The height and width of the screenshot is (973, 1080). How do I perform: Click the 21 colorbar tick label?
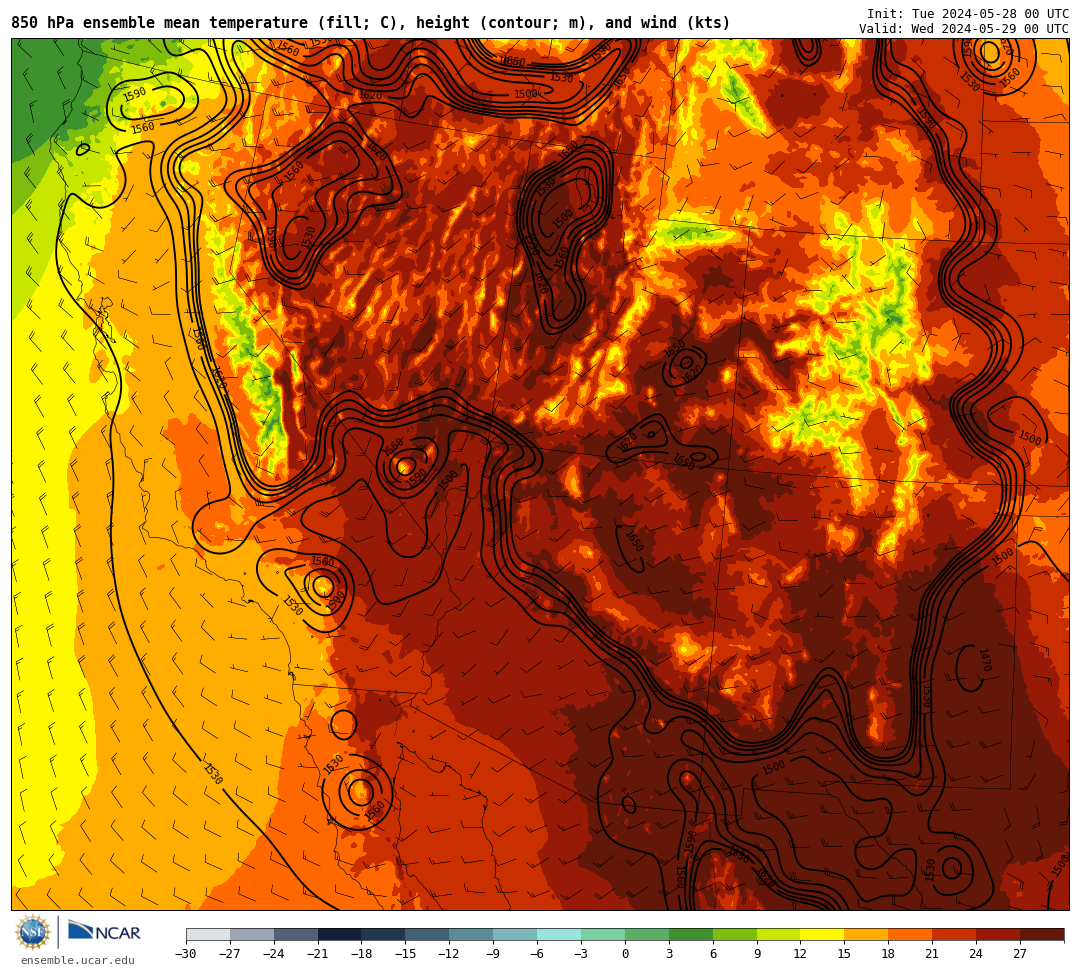pyautogui.click(x=933, y=954)
